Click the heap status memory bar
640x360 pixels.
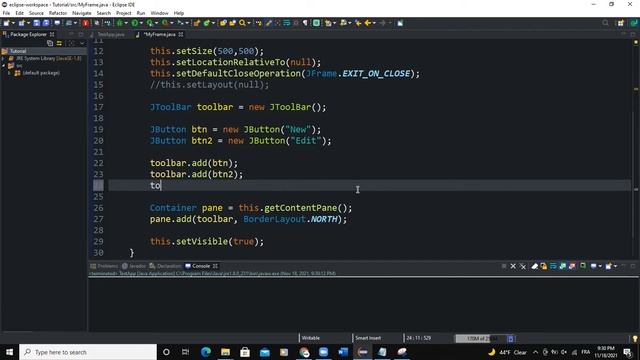tap(480, 338)
